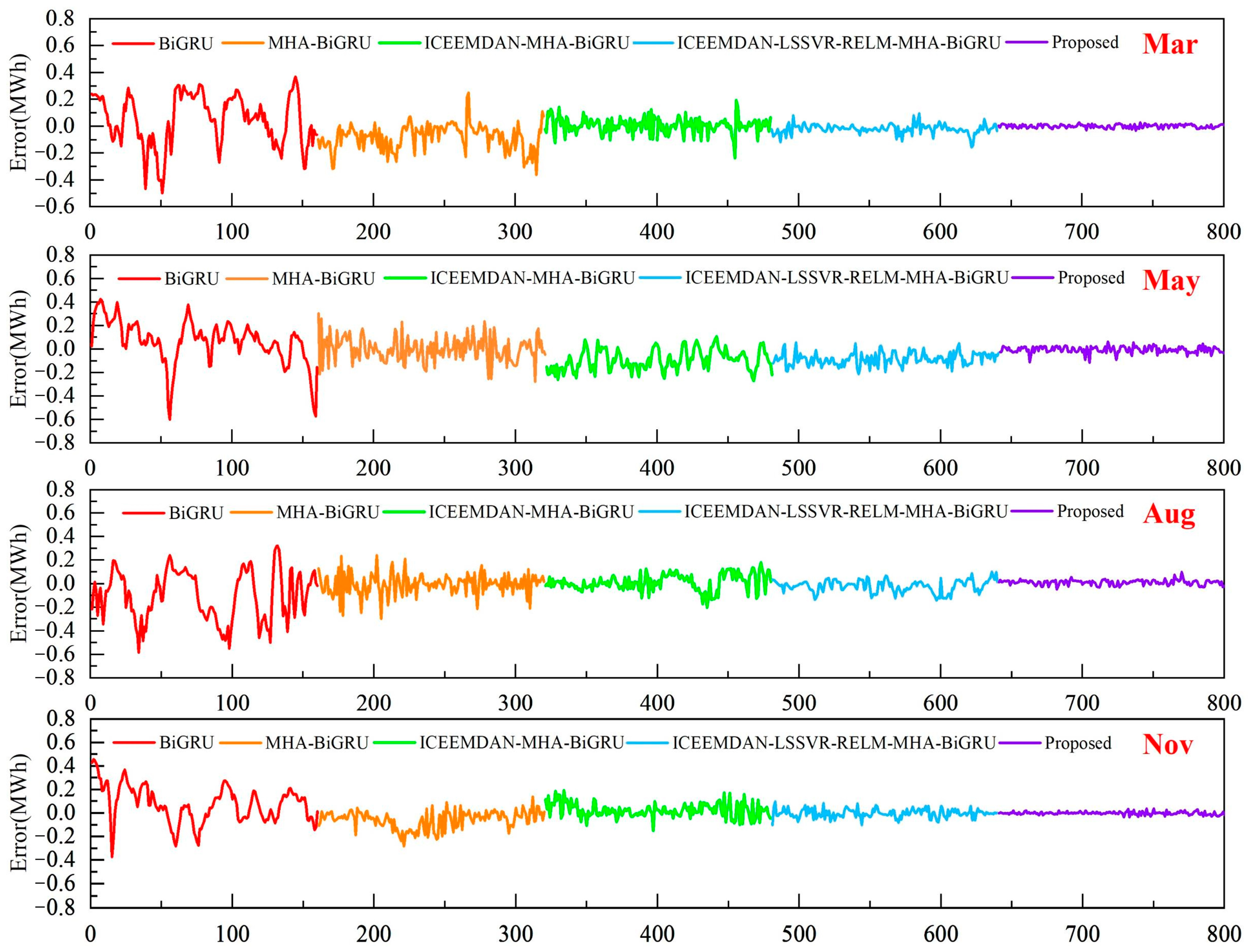Click the BiGRU legend text in May chart
Viewport: 1250px width, 952px height.
(x=191, y=279)
